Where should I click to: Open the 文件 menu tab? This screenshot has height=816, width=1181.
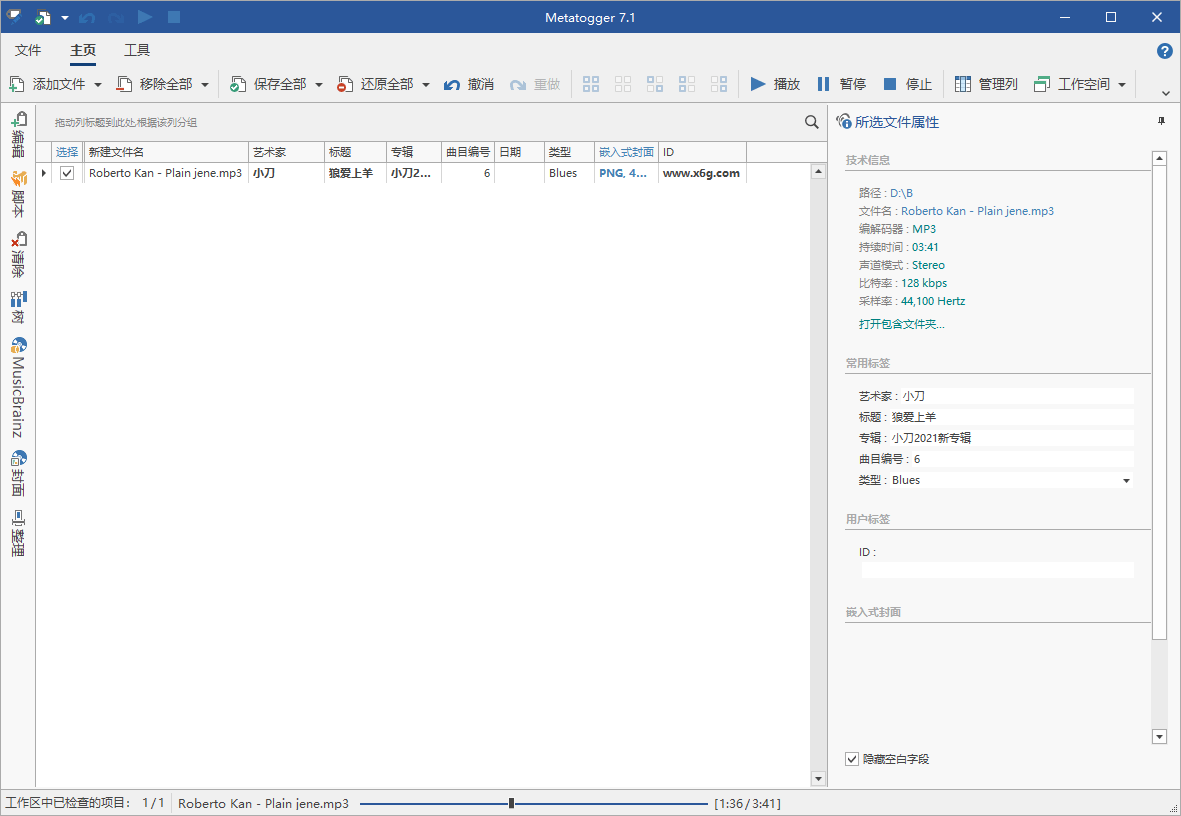[x=28, y=50]
